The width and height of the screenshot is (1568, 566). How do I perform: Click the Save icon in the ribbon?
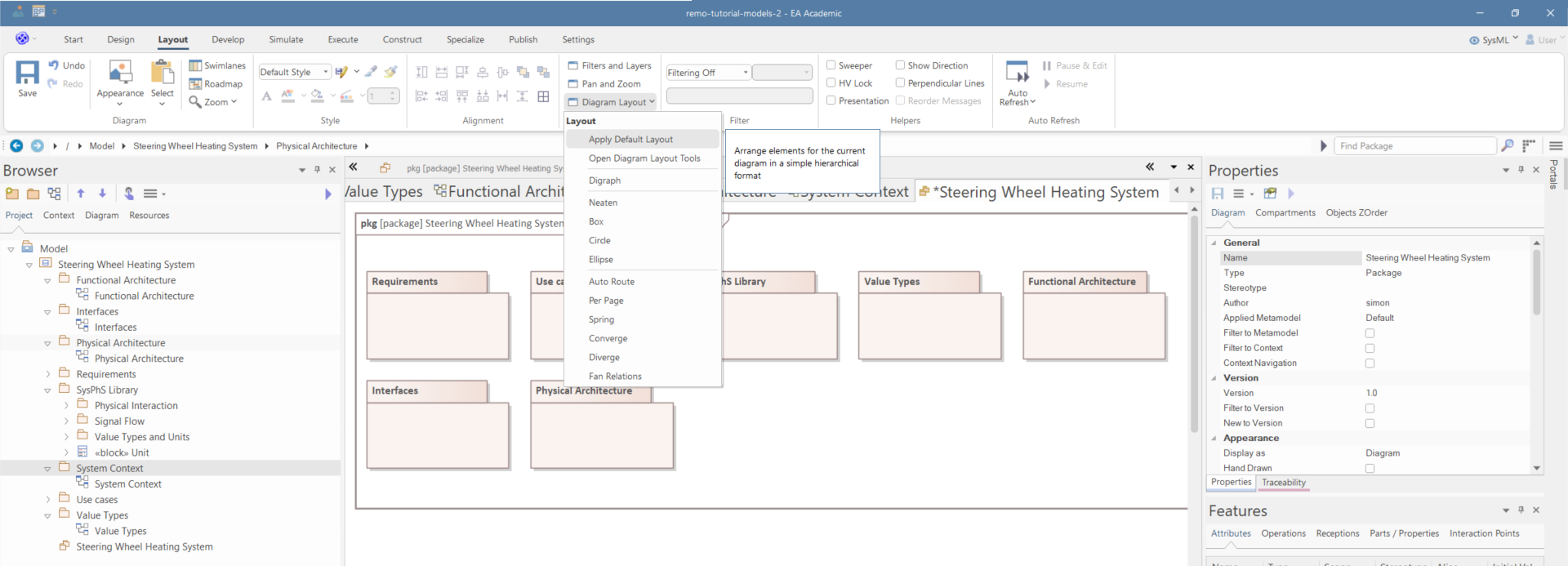[27, 74]
